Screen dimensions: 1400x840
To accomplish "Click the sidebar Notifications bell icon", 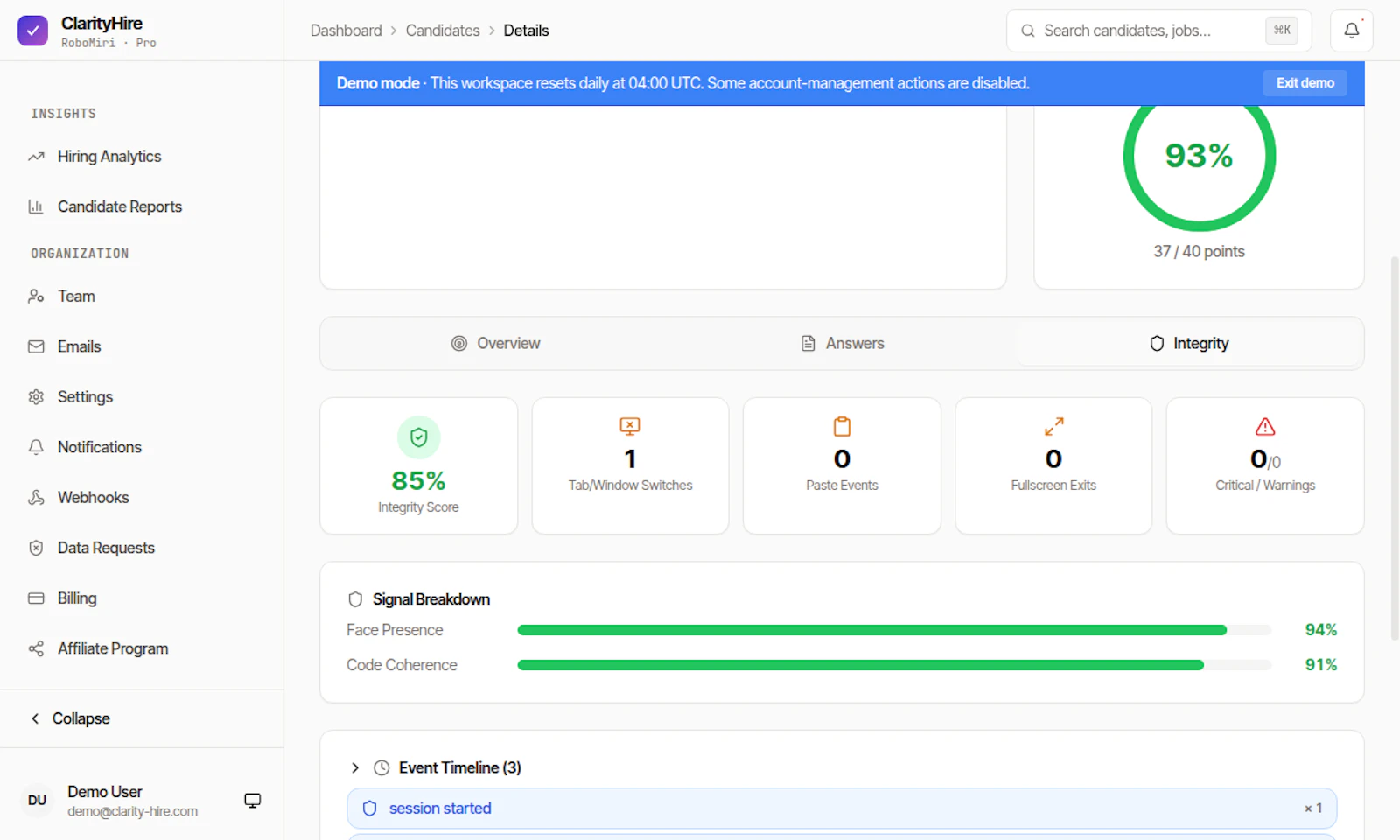I will (36, 447).
